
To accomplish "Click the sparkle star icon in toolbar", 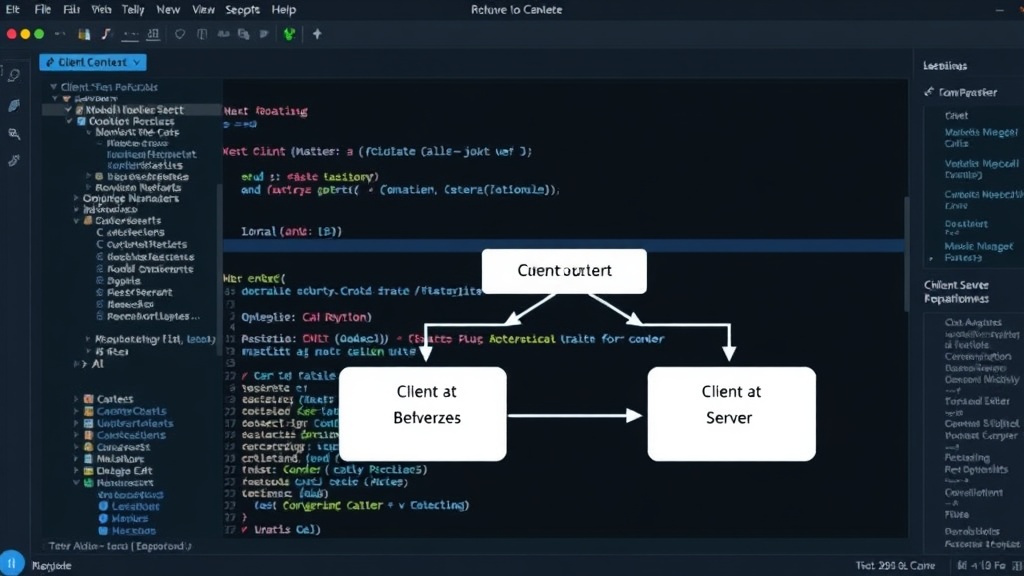I will 317,34.
